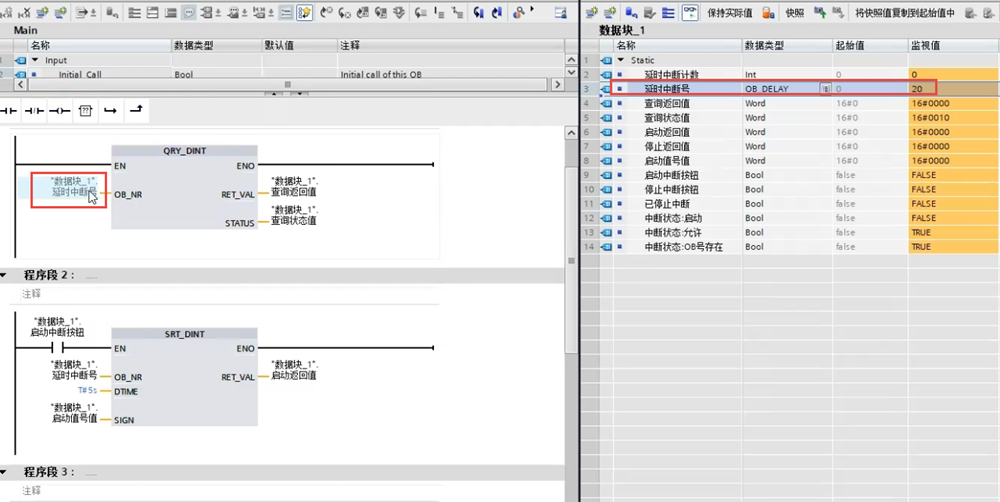Select the SRT_DINT instruction block
This screenshot has height=502, width=1000.
pos(184,380)
